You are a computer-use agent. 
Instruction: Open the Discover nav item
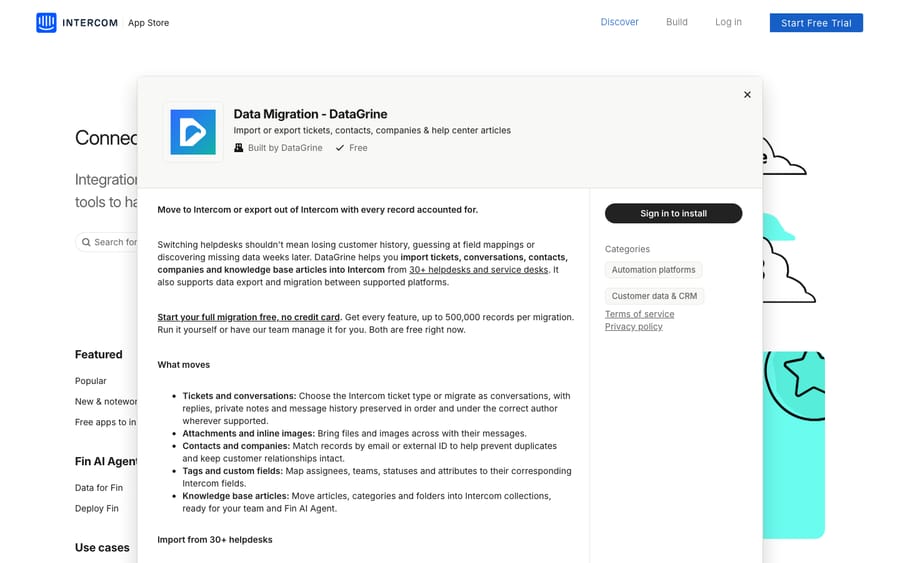(619, 22)
